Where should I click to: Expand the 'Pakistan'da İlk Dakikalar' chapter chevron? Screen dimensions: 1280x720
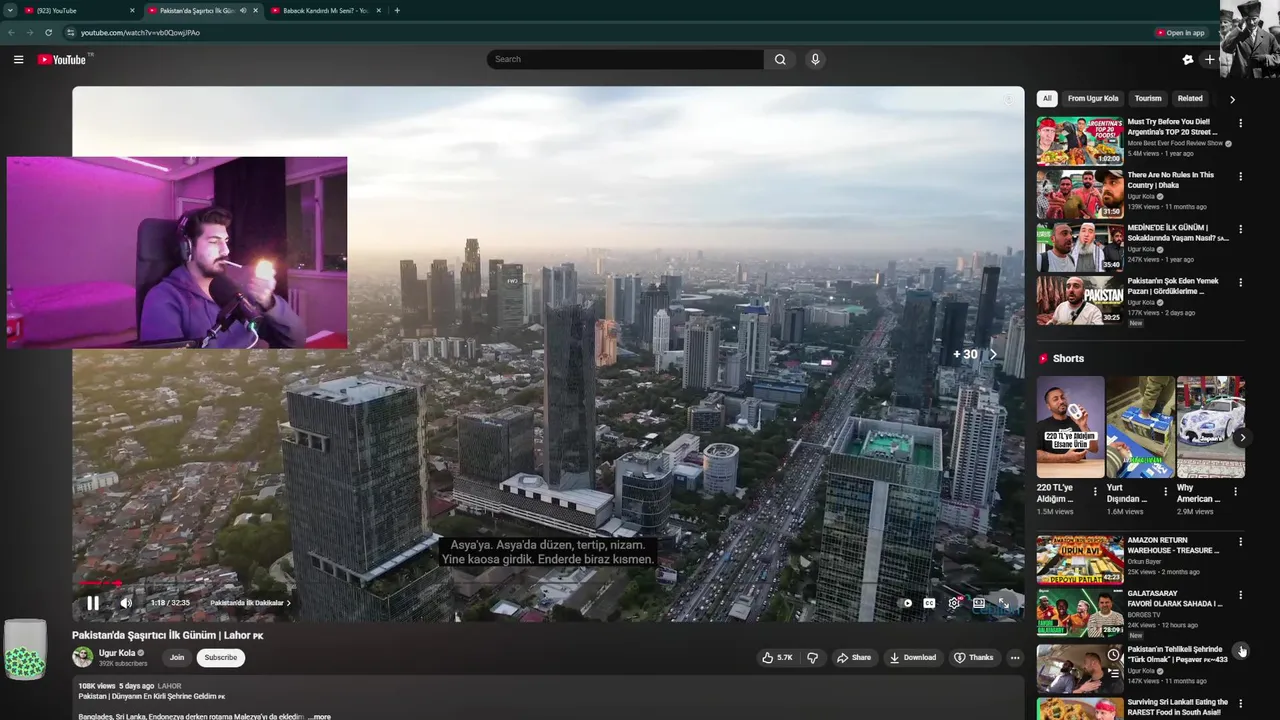[289, 603]
